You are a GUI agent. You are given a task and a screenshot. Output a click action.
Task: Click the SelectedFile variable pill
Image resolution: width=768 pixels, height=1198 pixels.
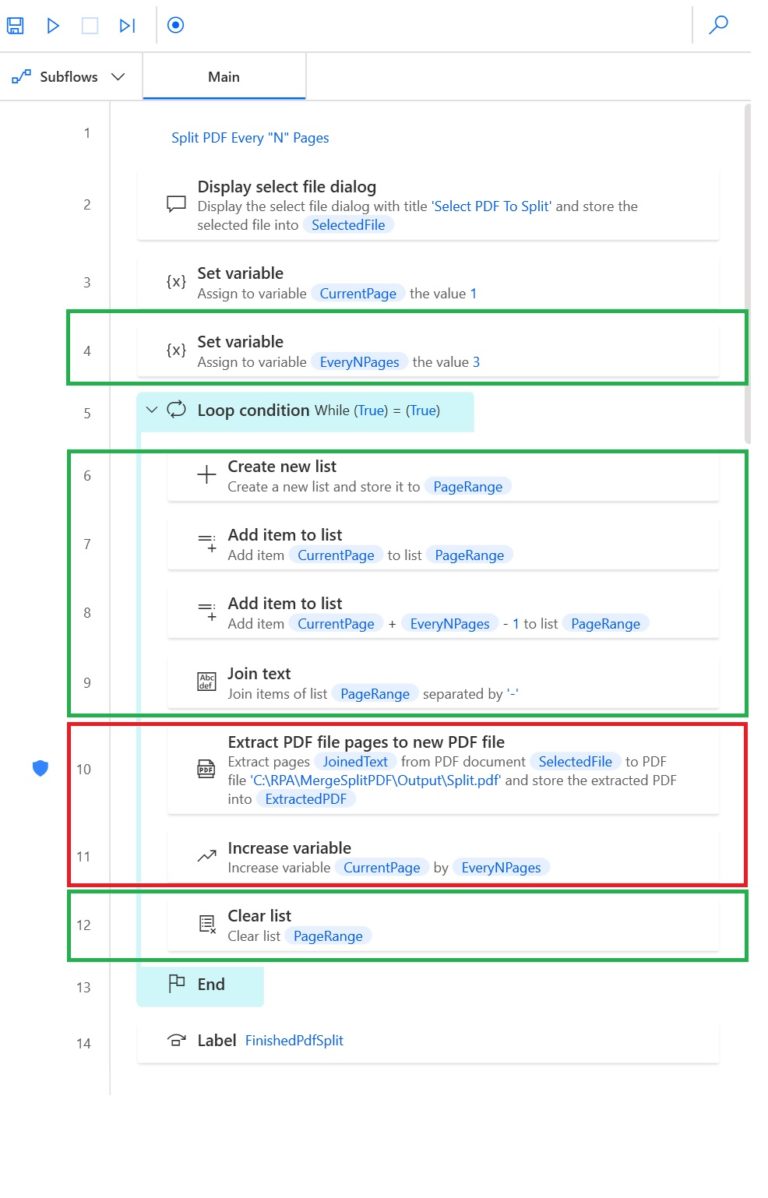tap(349, 225)
